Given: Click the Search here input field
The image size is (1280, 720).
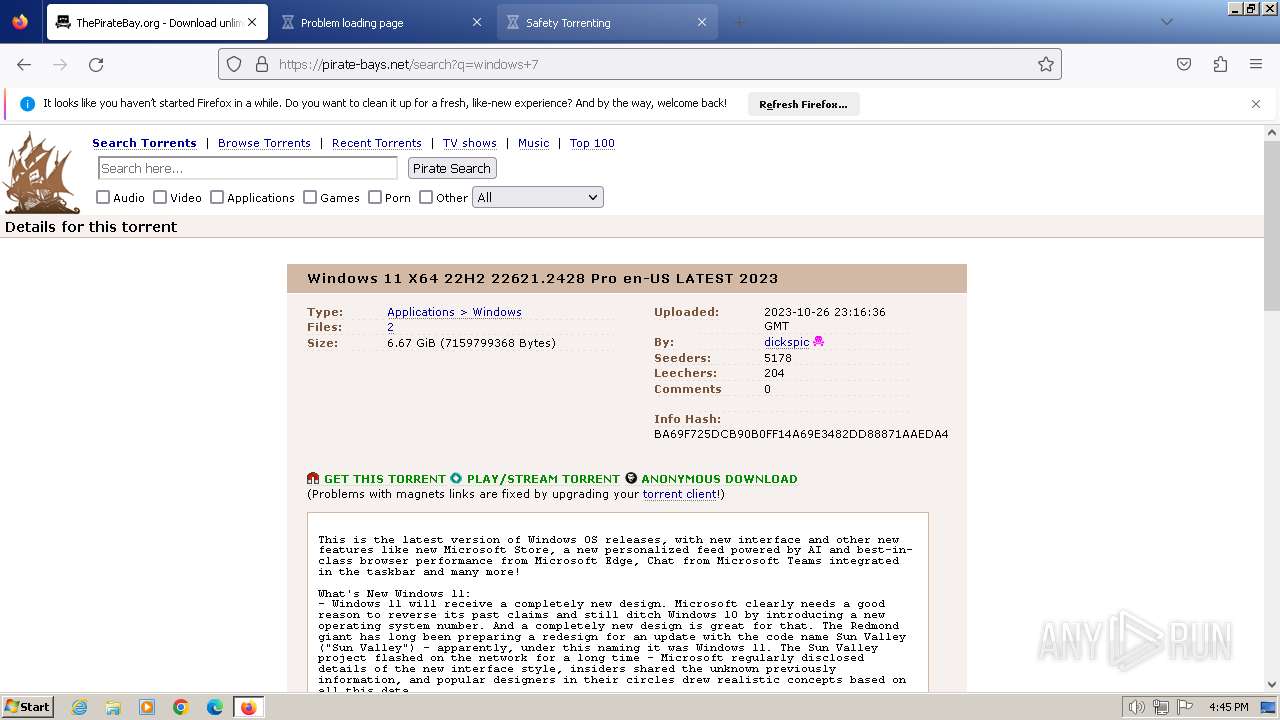Looking at the screenshot, I should [247, 168].
